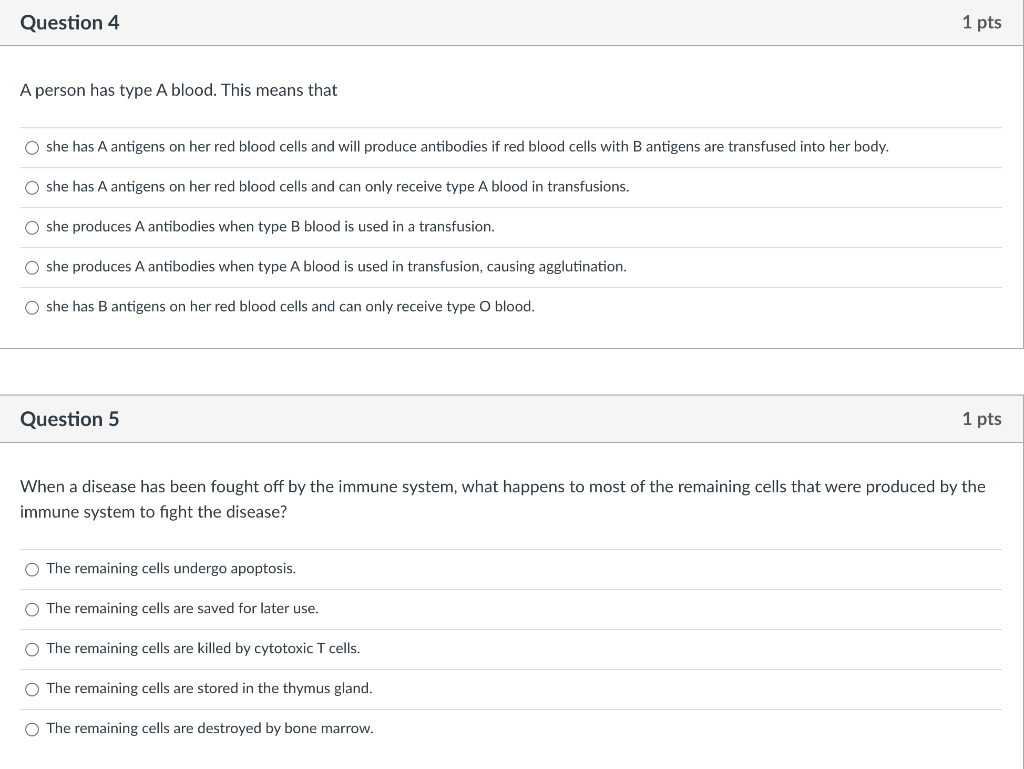Select 'stored in the thymus gland' option
The height and width of the screenshot is (769, 1024).
[32, 689]
